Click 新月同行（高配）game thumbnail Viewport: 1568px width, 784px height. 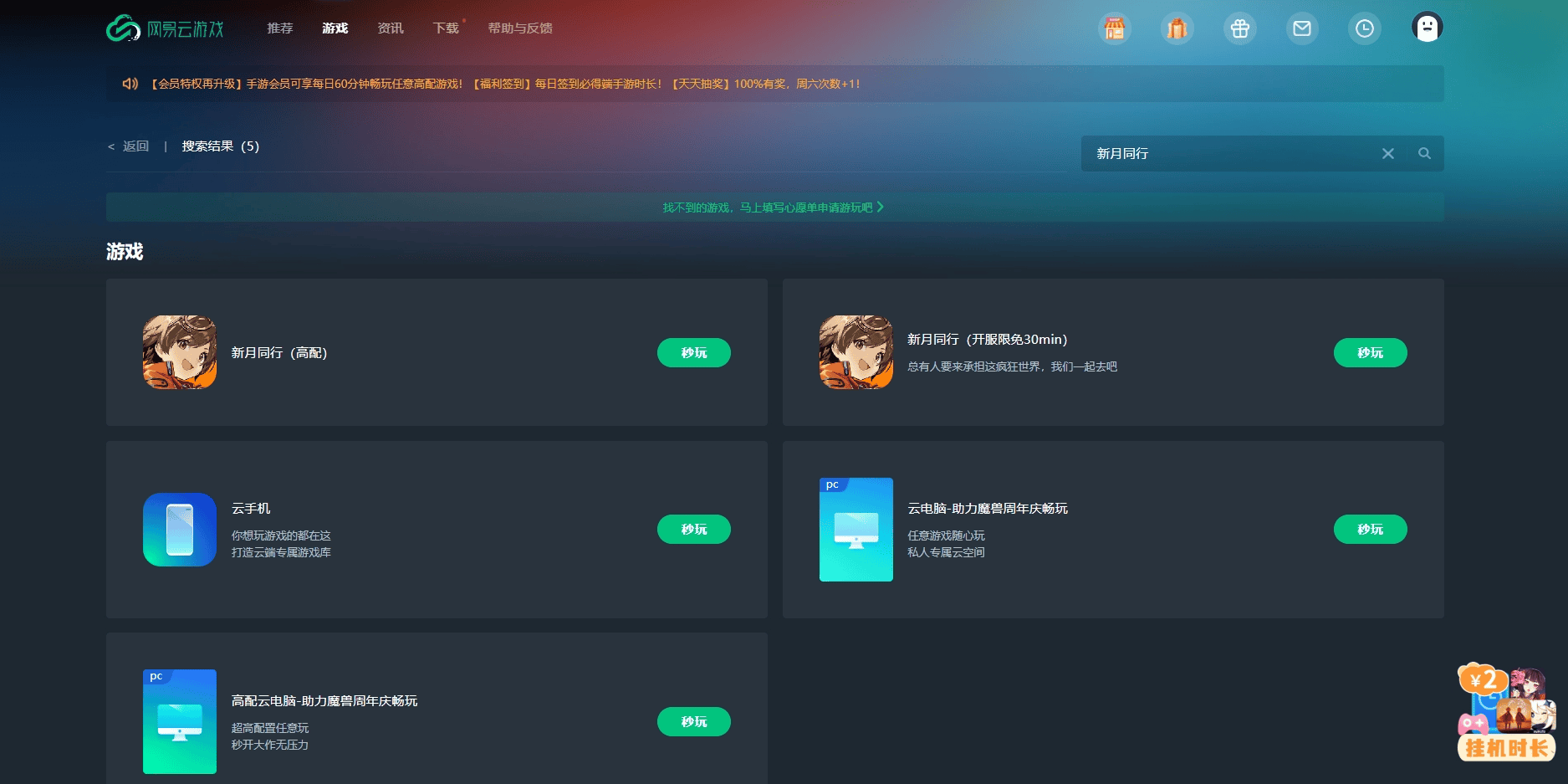[180, 352]
